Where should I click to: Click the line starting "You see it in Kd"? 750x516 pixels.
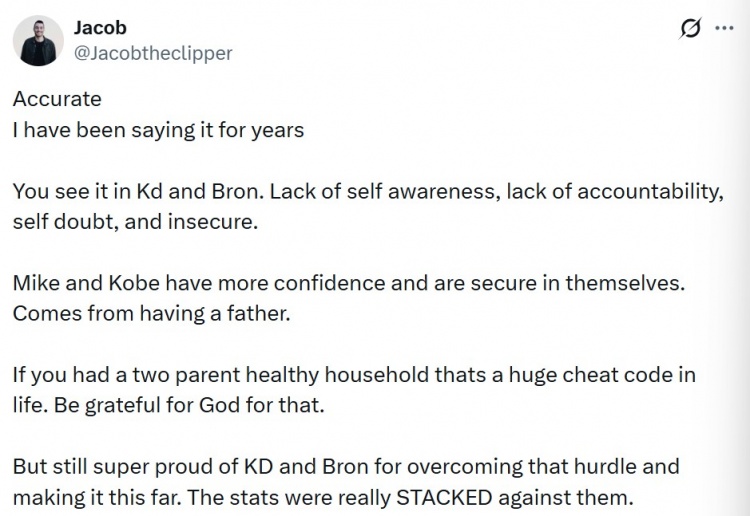[x=366, y=191]
